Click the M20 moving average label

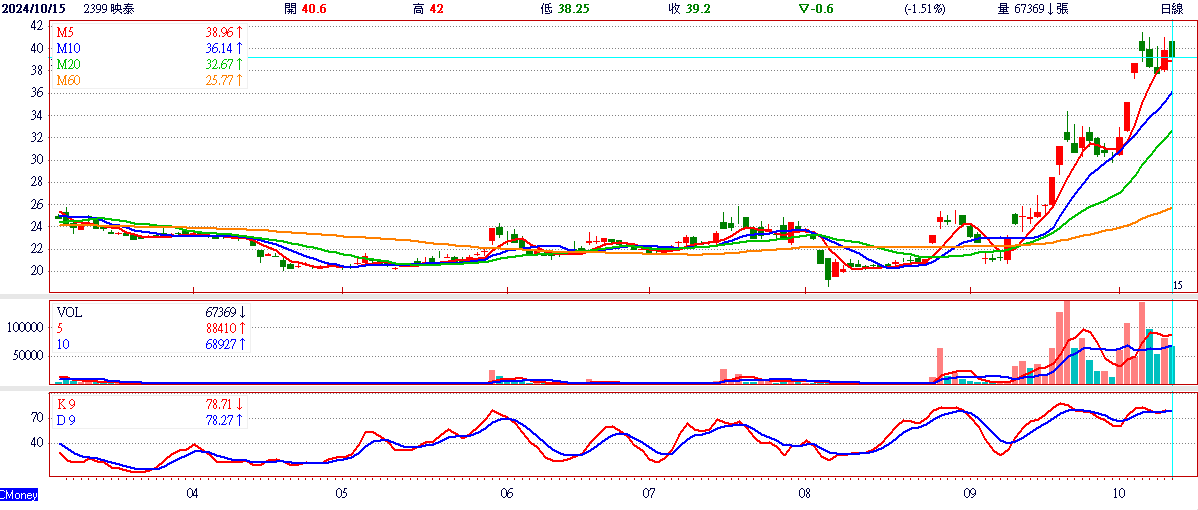pos(68,64)
